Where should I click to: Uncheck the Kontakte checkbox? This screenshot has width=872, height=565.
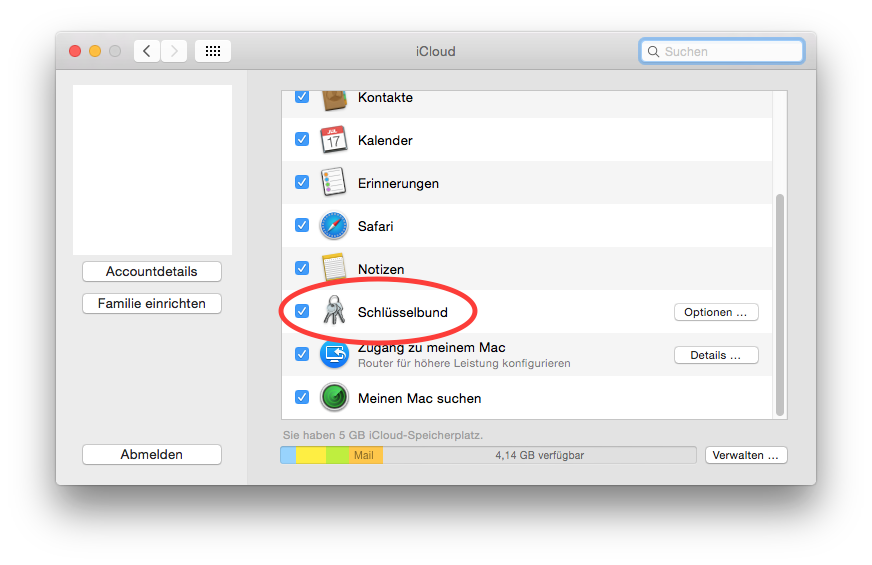302,97
